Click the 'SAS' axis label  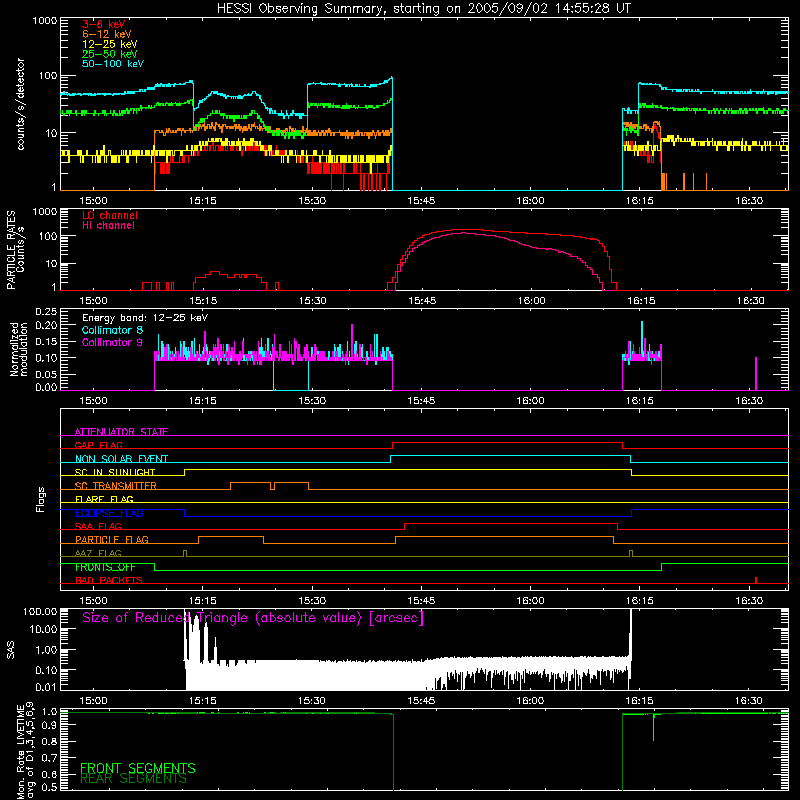[11, 650]
